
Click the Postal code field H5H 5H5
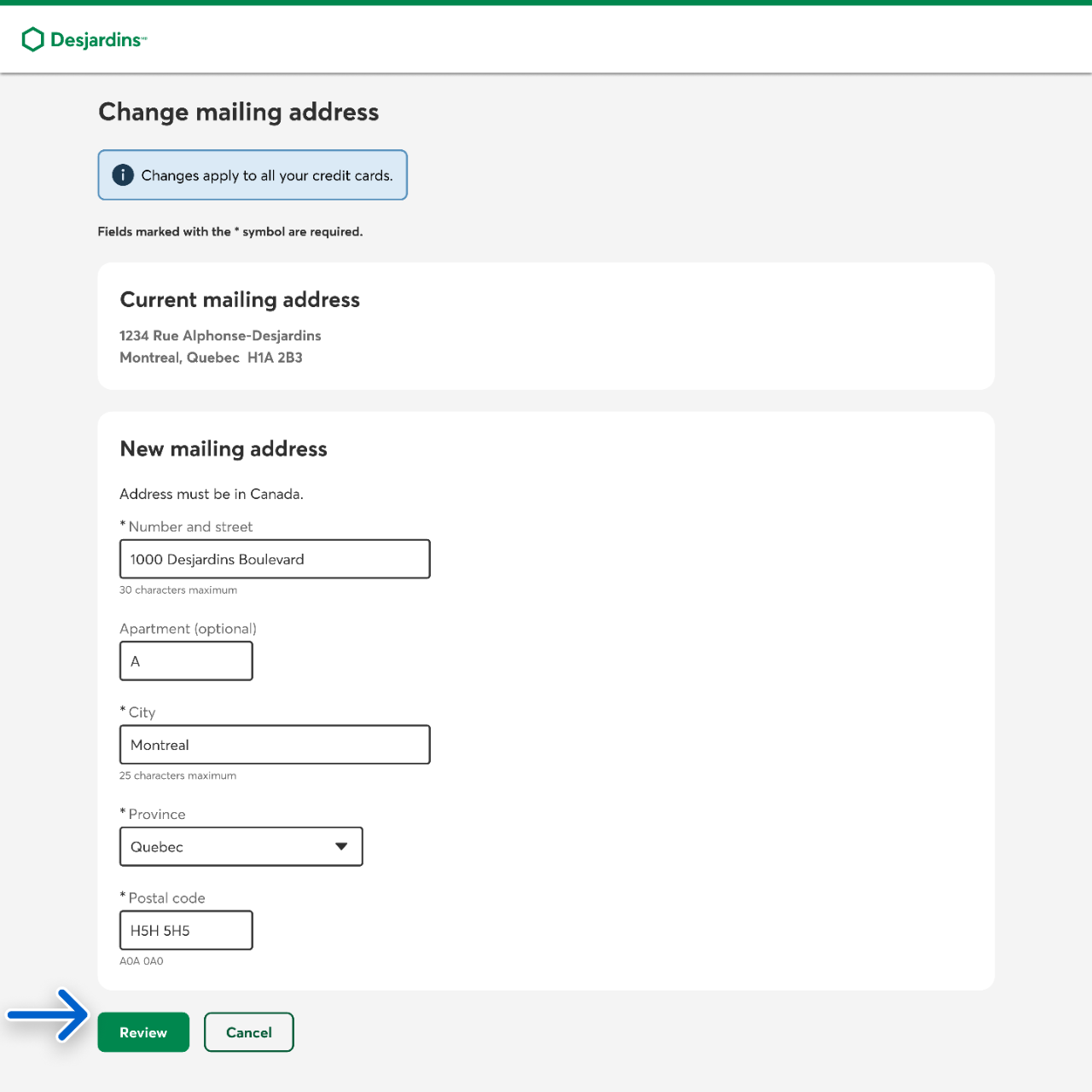tap(186, 931)
